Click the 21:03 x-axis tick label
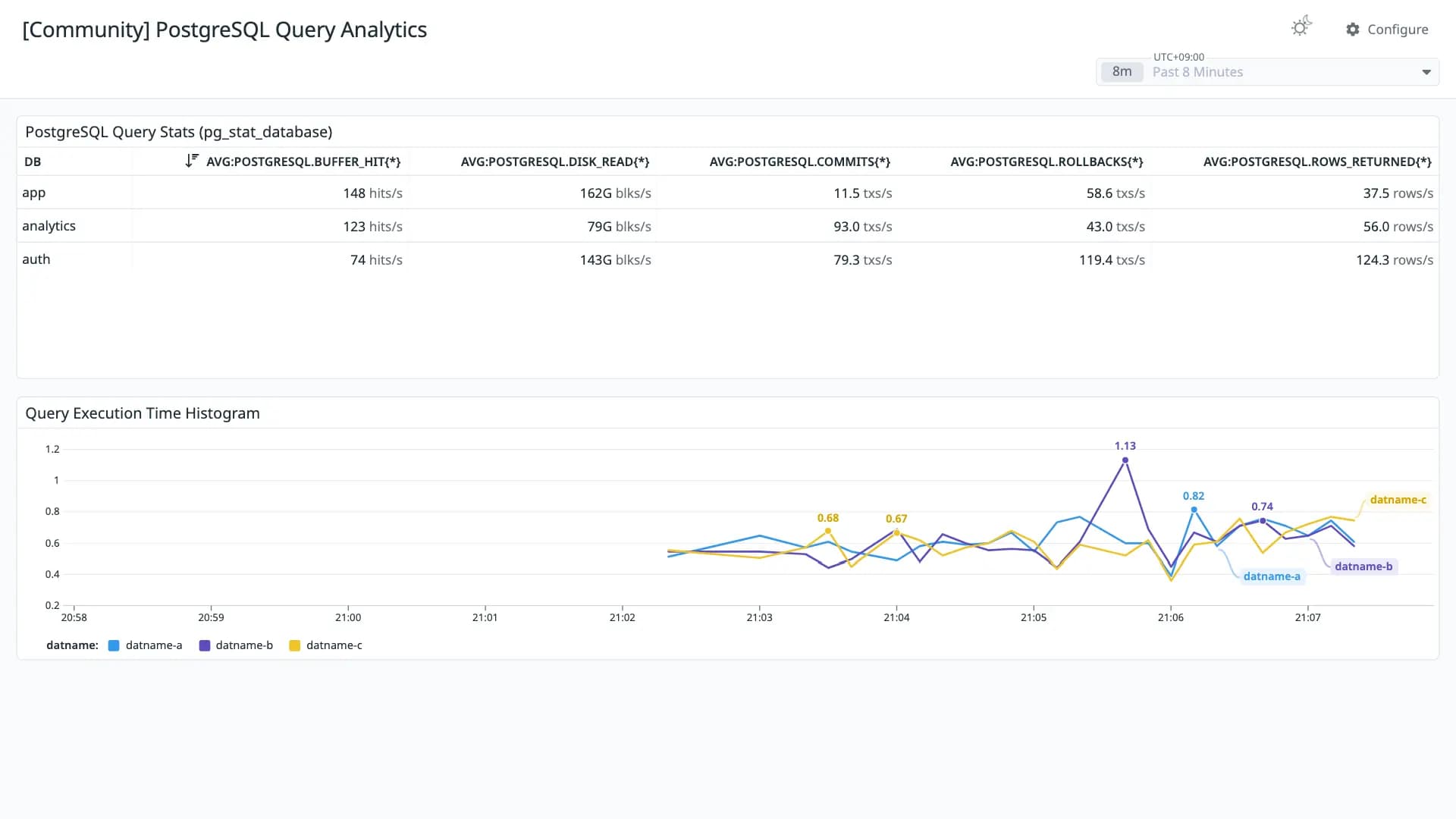Screen dimensions: 1456x819 click(x=759, y=617)
